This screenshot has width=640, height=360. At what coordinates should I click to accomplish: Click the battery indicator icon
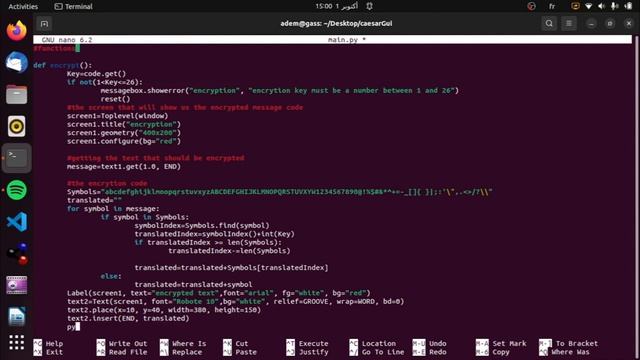(x=628, y=6)
